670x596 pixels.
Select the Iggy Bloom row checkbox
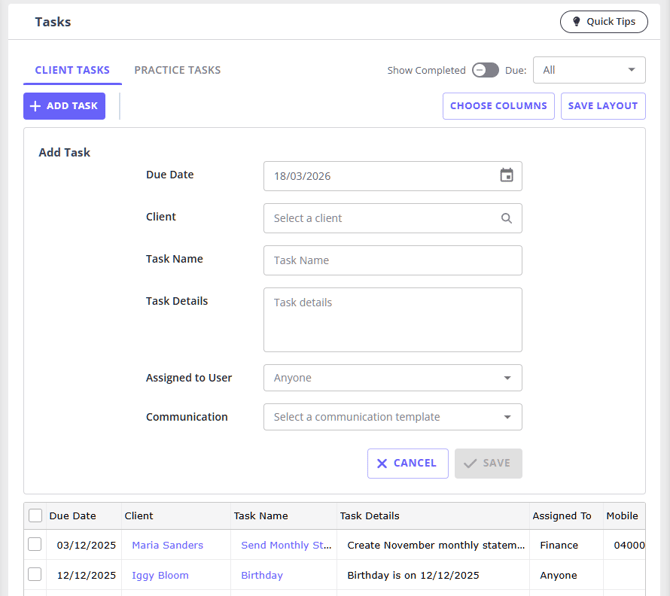(35, 575)
